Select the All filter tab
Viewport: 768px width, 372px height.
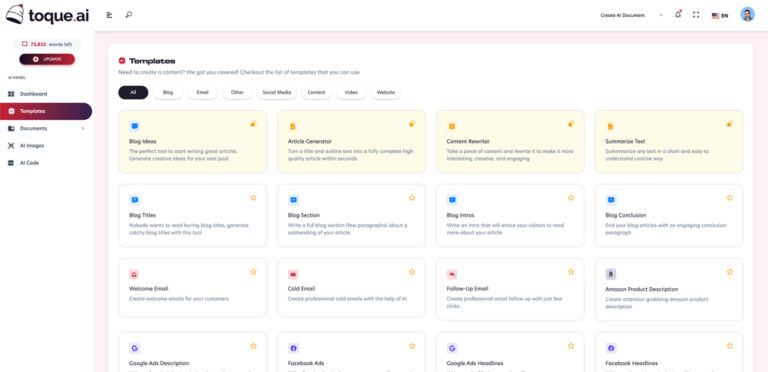133,93
